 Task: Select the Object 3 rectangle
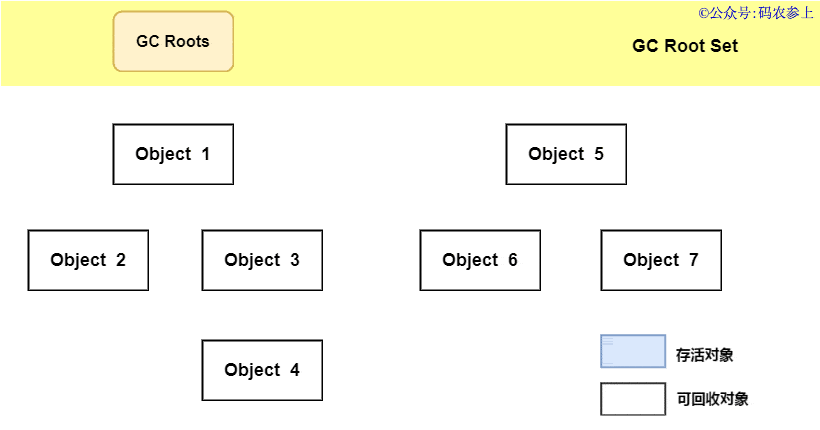click(262, 260)
